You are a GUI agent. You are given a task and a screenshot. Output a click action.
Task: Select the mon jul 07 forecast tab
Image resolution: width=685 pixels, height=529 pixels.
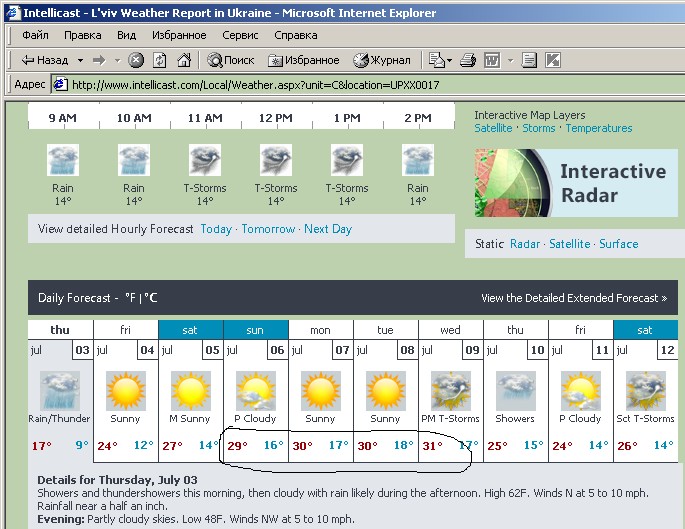point(321,330)
